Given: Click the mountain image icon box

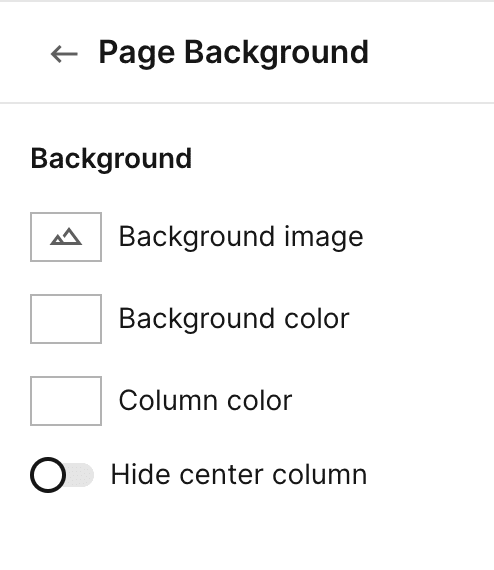Looking at the screenshot, I should [x=66, y=237].
